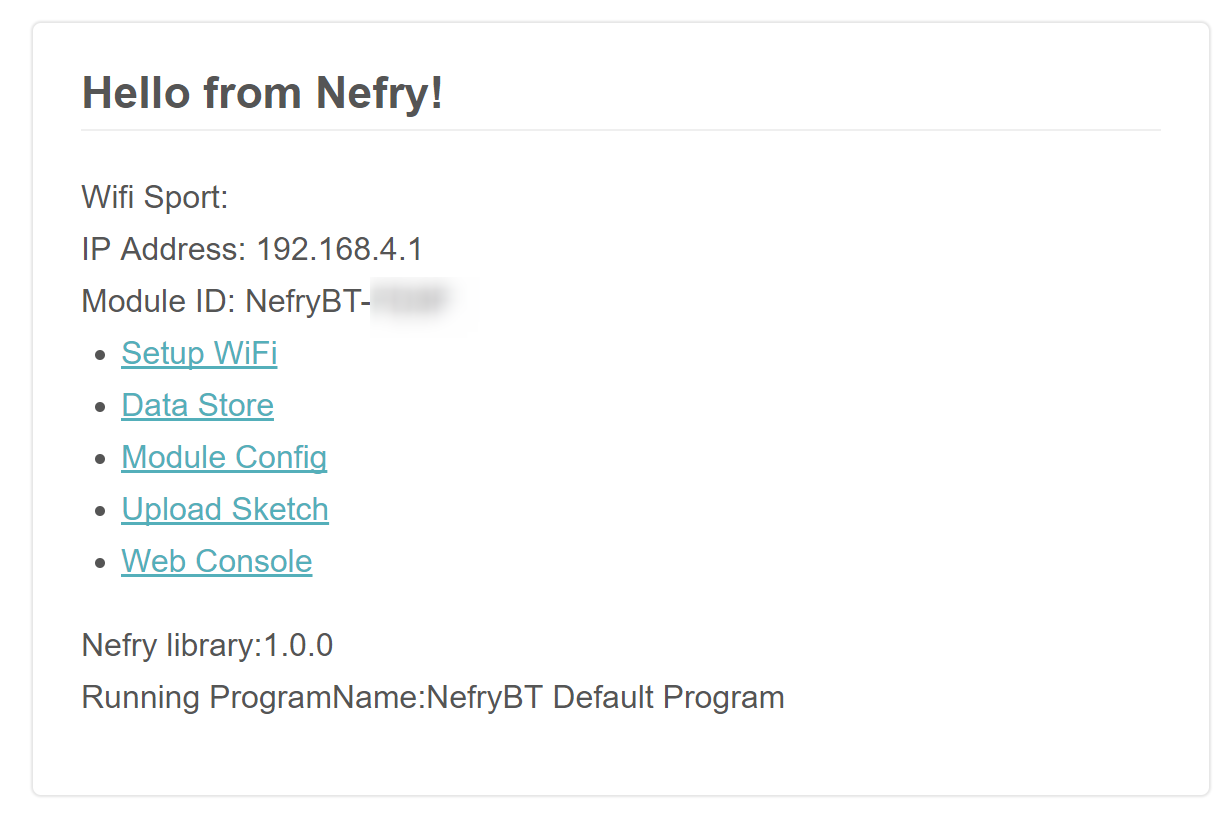Image resolution: width=1229 pixels, height=826 pixels.
Task: Click the "Module ID:" label
Action: click(x=159, y=302)
